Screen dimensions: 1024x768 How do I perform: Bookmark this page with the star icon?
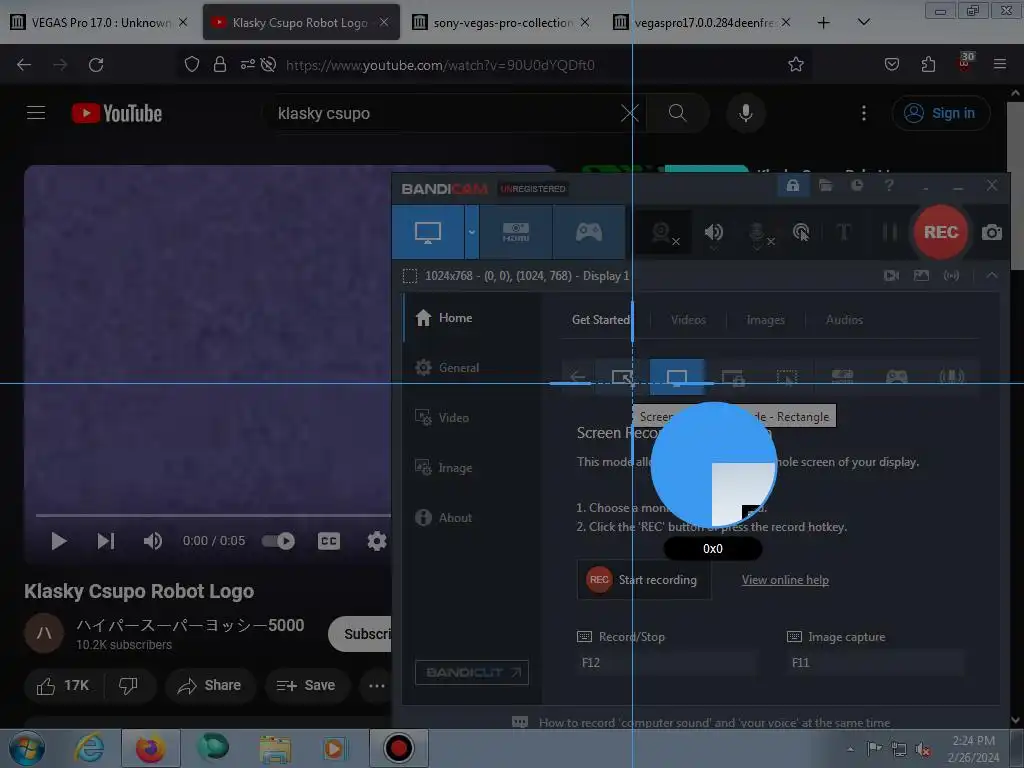pos(795,65)
